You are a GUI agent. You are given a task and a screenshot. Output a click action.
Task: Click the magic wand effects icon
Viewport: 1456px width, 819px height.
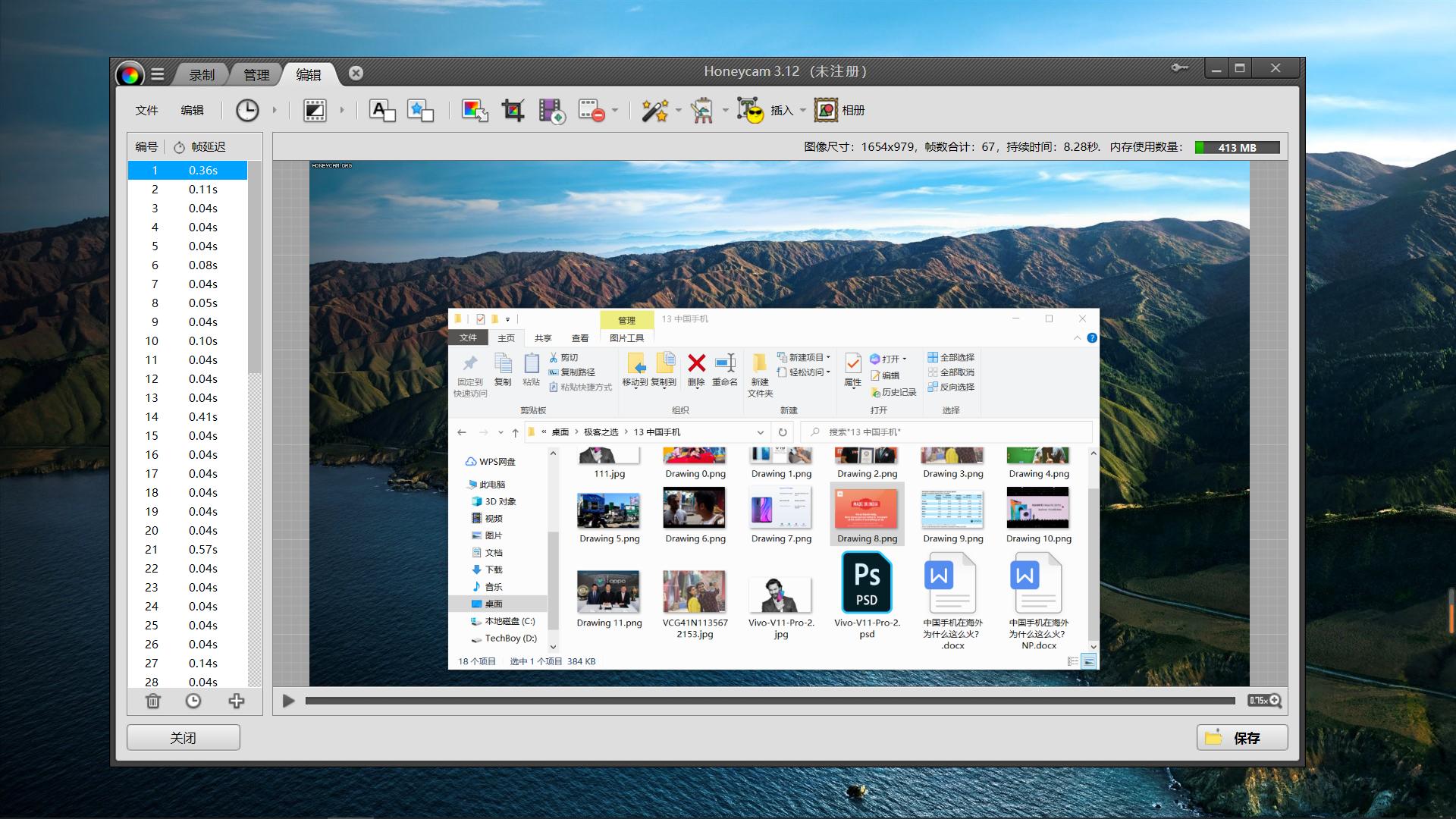pos(654,111)
